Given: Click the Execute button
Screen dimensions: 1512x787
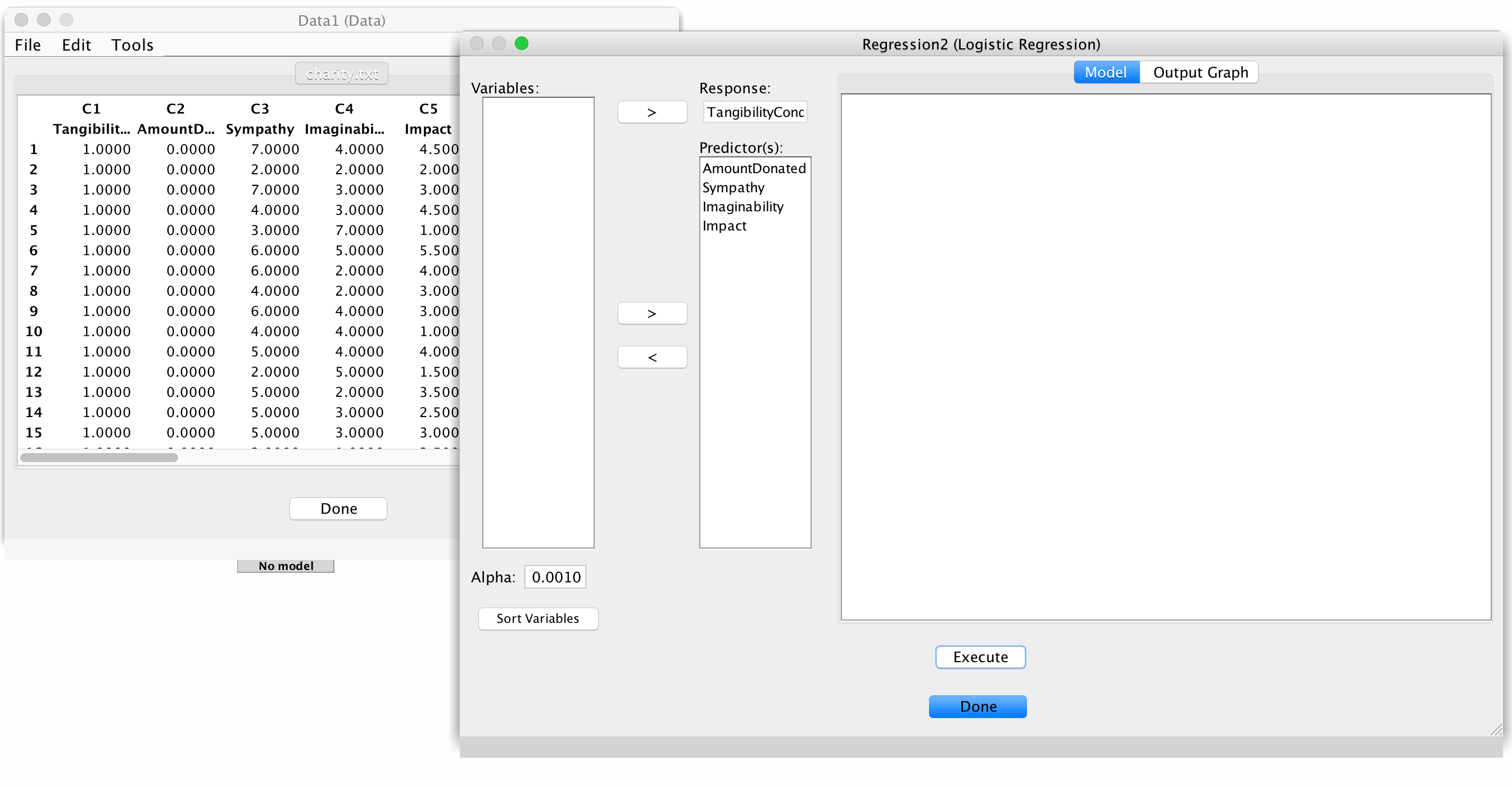Looking at the screenshot, I should click(x=980, y=657).
